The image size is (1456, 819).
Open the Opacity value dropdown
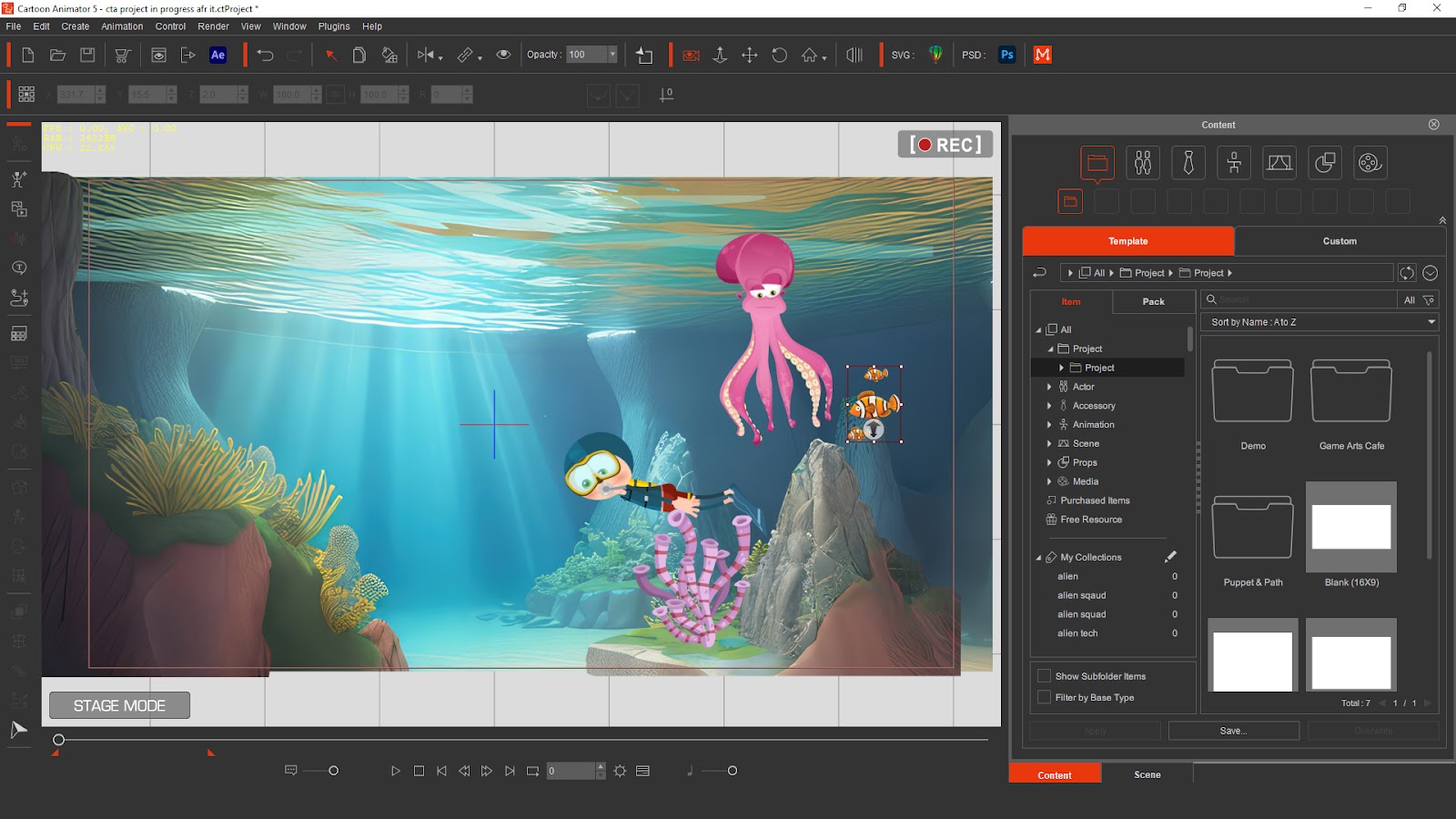[x=613, y=55]
